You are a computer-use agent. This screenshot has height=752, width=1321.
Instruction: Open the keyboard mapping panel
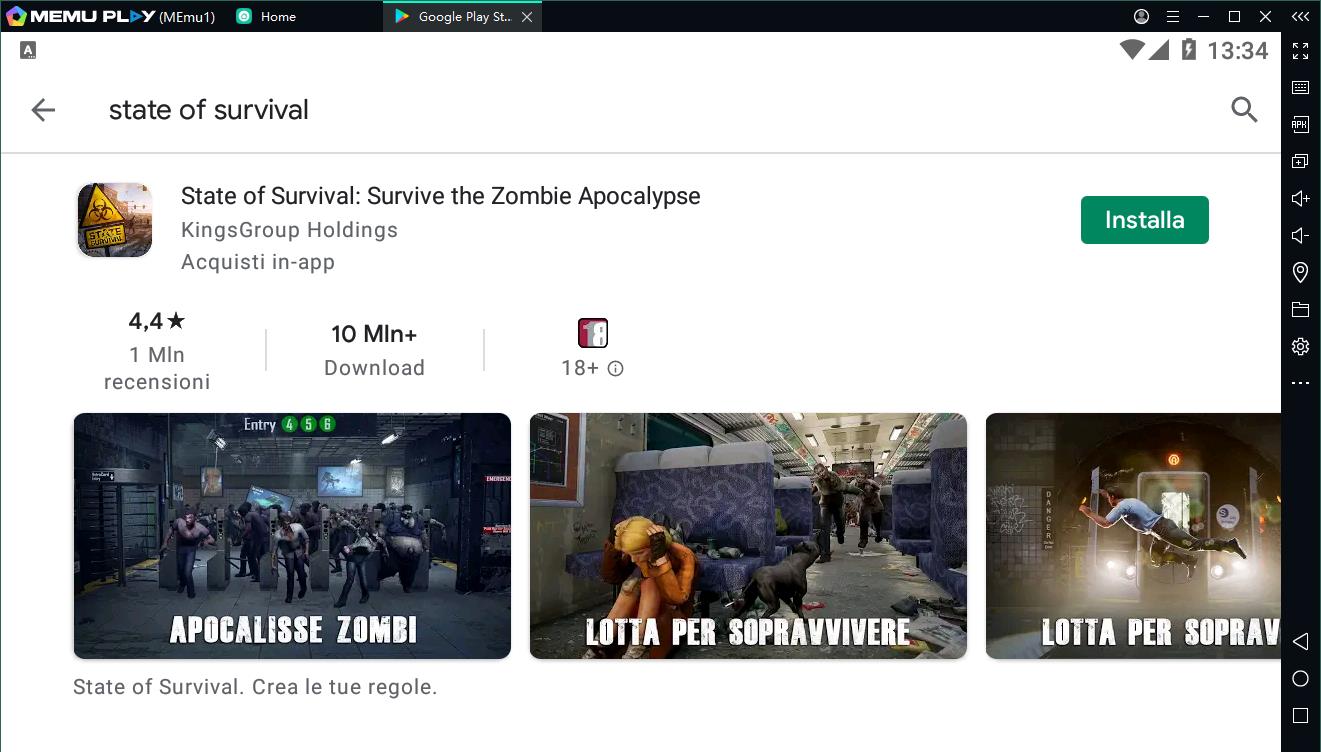(x=1300, y=87)
